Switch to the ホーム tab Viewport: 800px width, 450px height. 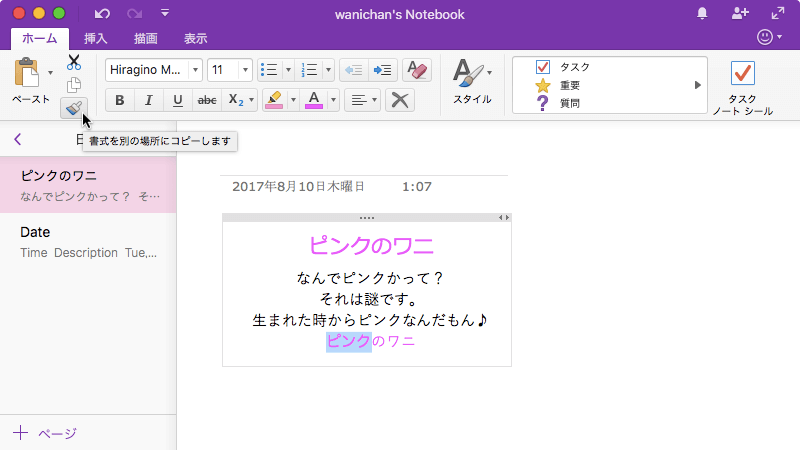[x=40, y=38]
